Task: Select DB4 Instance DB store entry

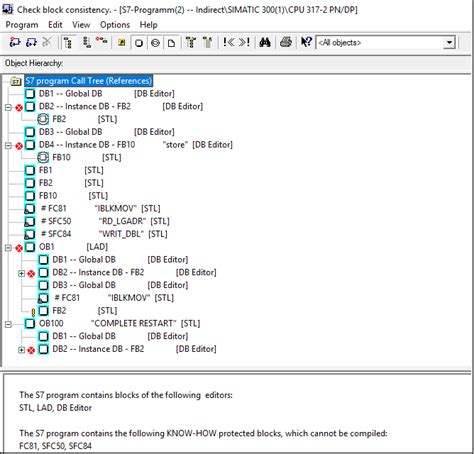Action: (x=136, y=145)
